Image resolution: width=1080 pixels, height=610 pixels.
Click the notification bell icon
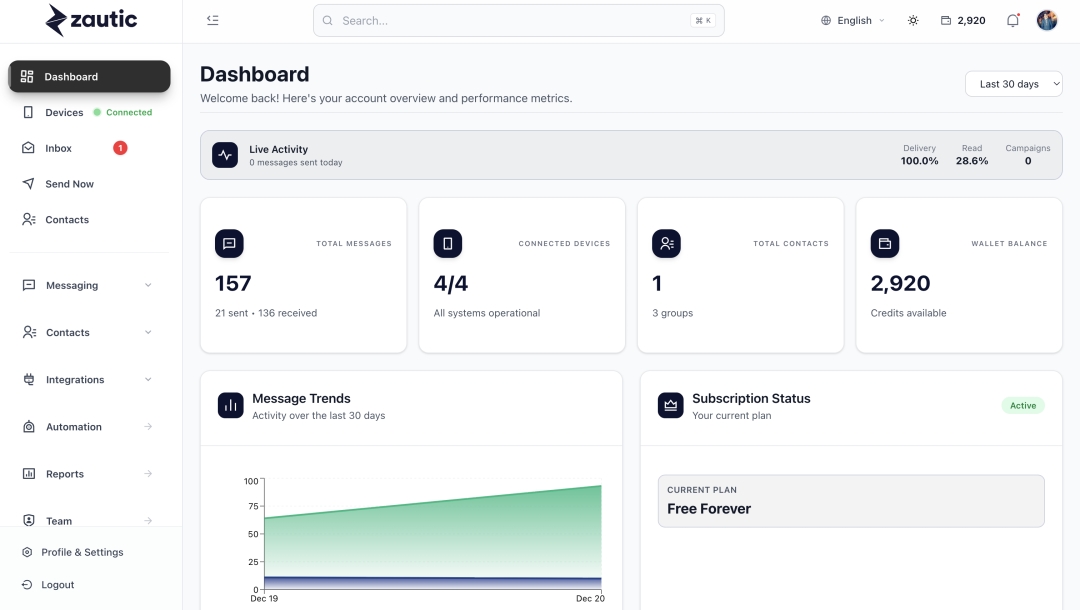(1013, 20)
